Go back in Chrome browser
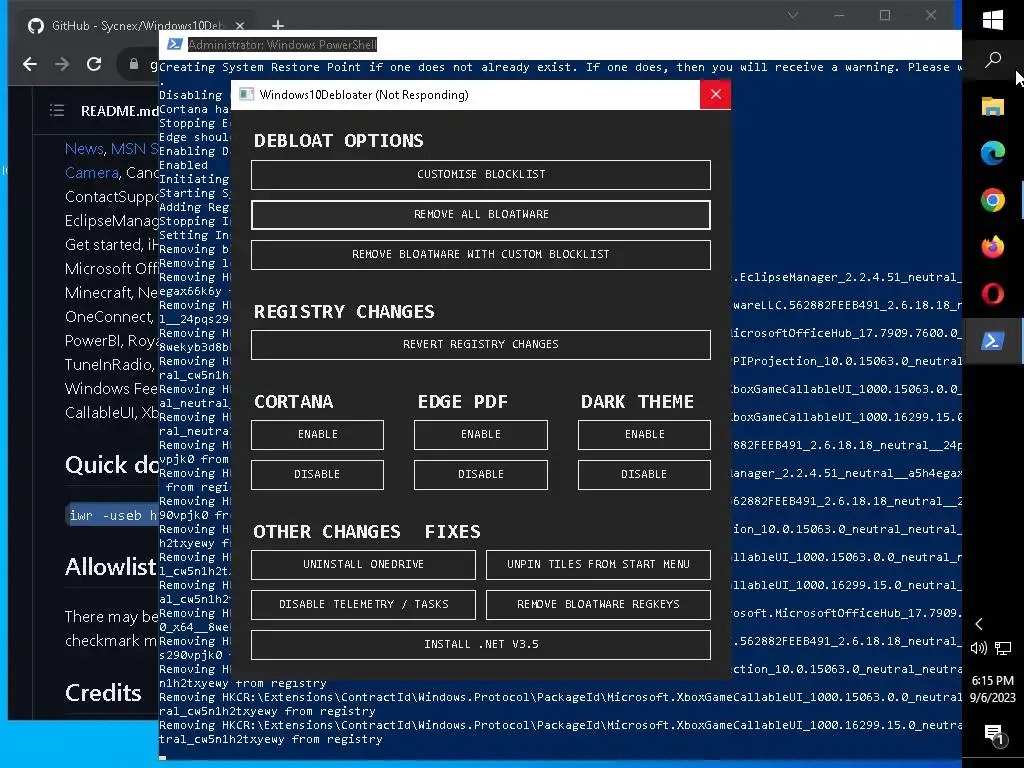1024x768 pixels. pos(29,64)
